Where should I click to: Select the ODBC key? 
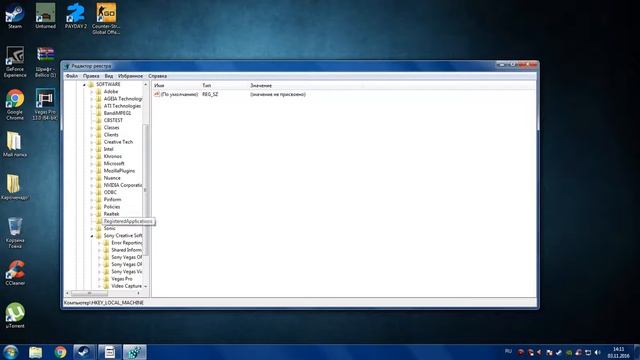click(110, 192)
